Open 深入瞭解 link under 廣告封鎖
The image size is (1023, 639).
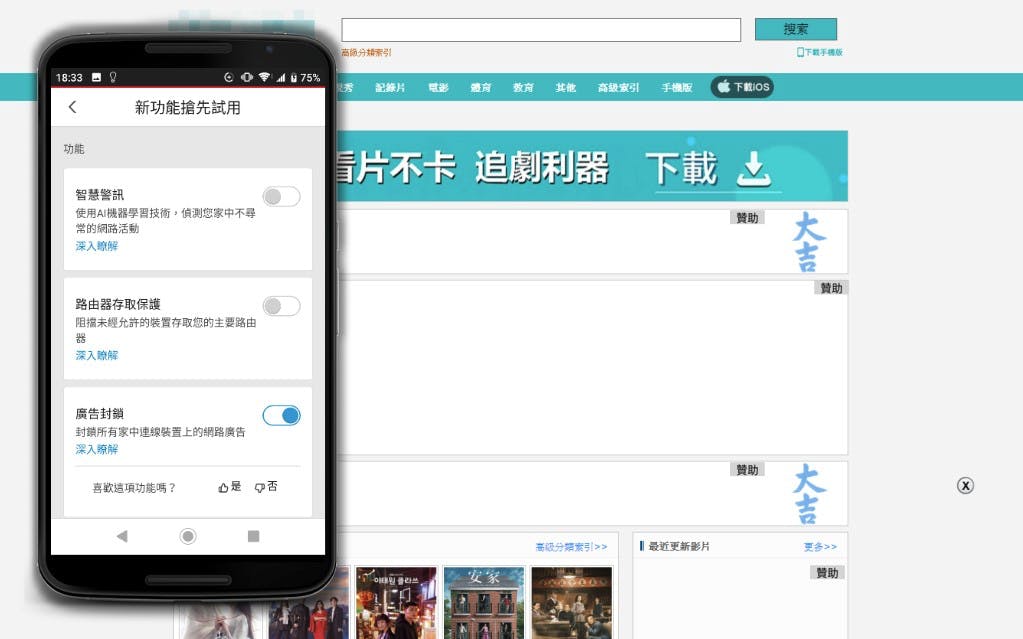point(97,449)
